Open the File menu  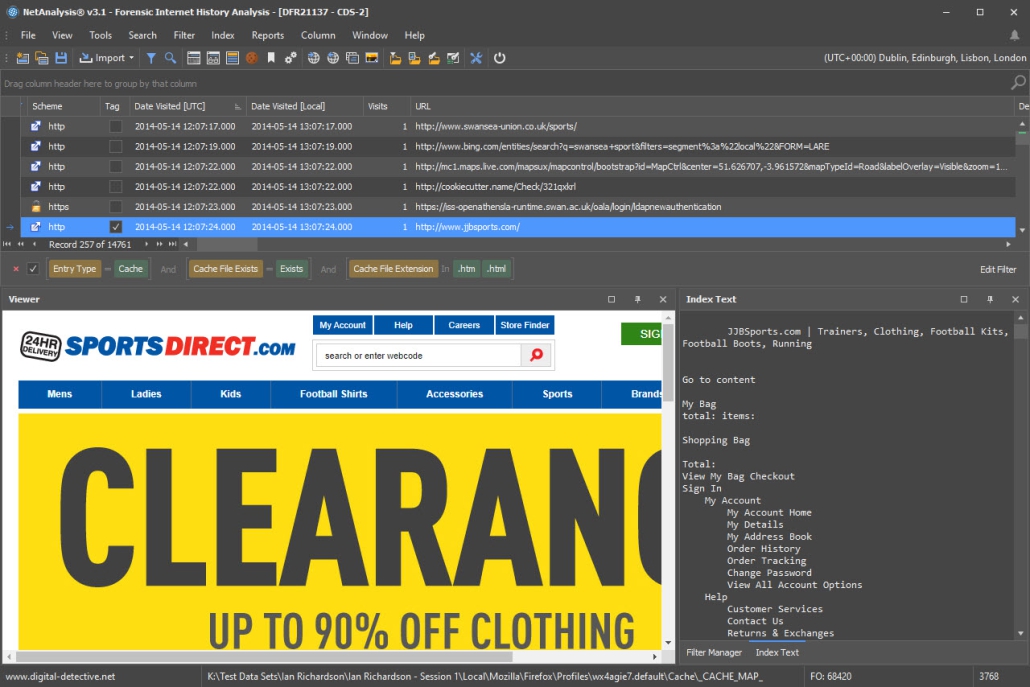pos(28,35)
